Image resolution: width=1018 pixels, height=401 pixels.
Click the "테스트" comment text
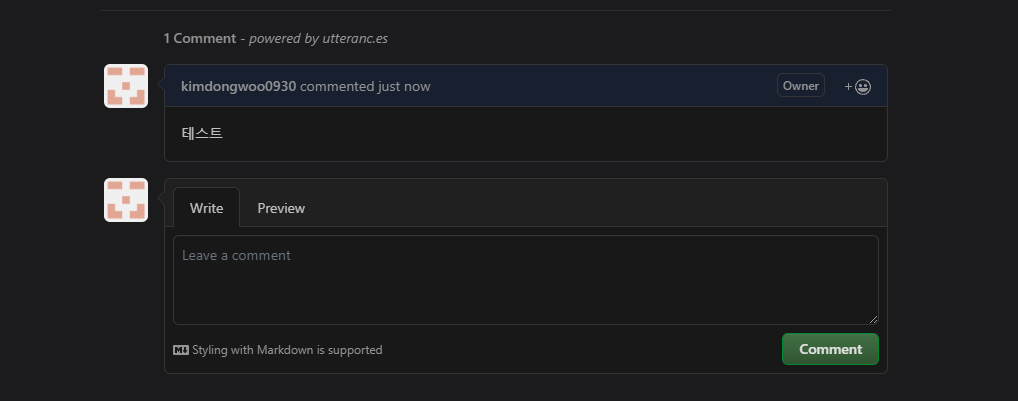(202, 134)
